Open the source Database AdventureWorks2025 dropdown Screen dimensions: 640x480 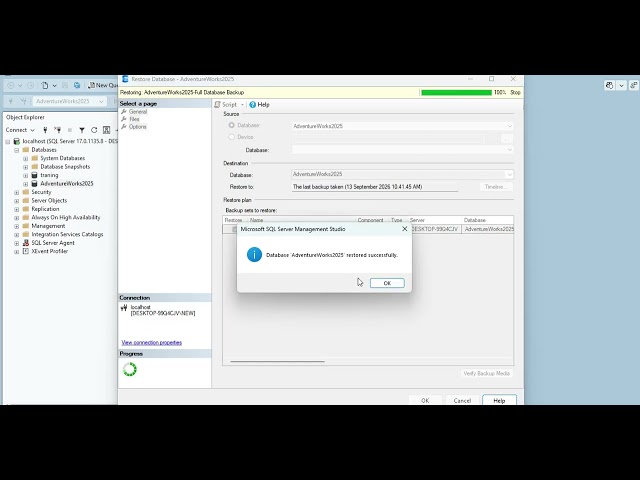pyautogui.click(x=402, y=126)
